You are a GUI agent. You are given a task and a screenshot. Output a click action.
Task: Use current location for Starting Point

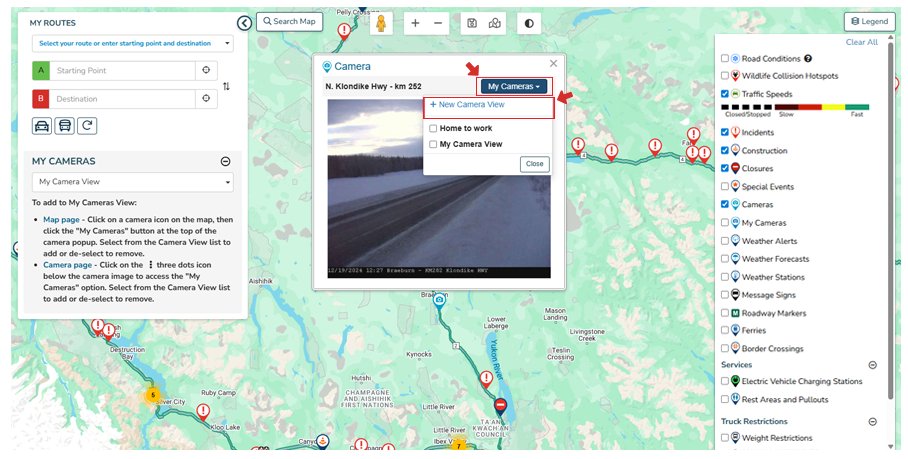pos(206,71)
